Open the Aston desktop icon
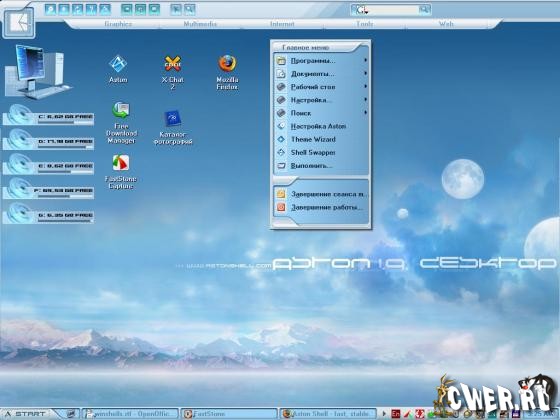Image resolution: width=560 pixels, height=420 pixels. (x=118, y=69)
